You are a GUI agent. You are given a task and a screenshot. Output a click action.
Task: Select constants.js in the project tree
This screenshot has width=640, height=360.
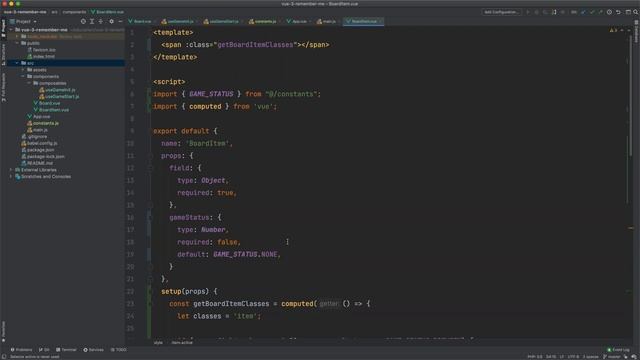point(43,123)
